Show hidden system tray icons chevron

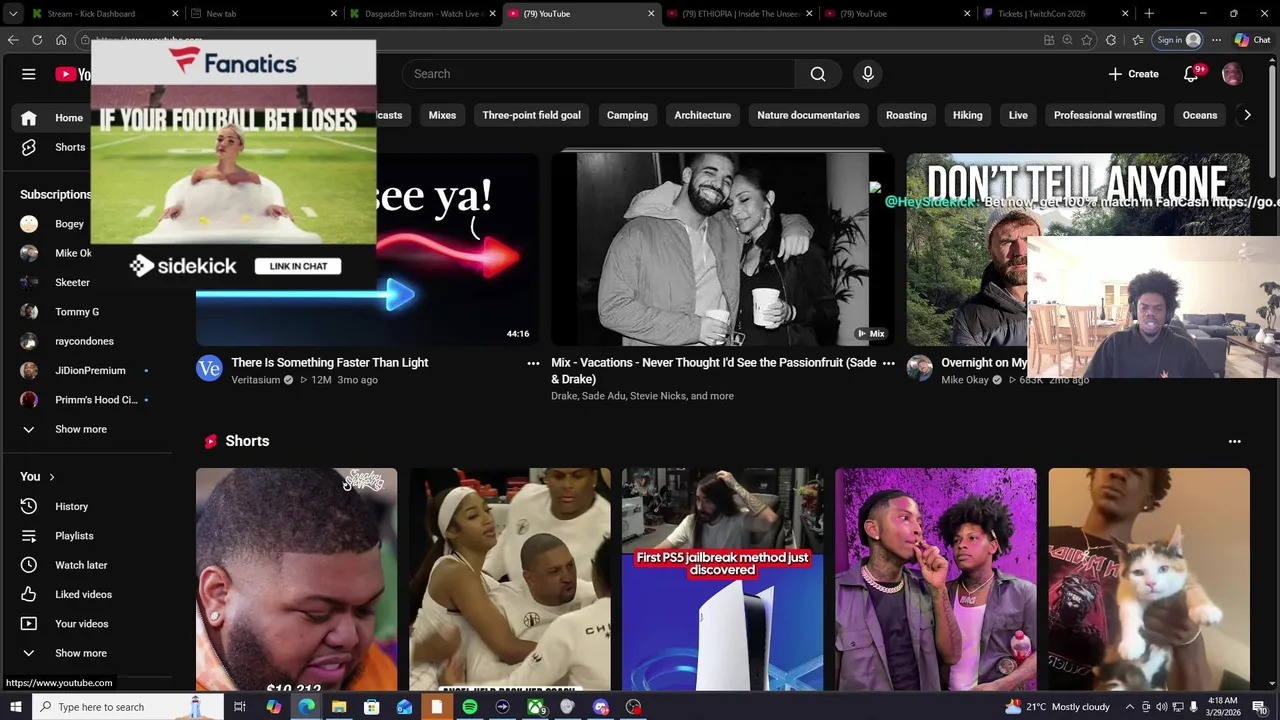pyautogui.click(x=1130, y=707)
